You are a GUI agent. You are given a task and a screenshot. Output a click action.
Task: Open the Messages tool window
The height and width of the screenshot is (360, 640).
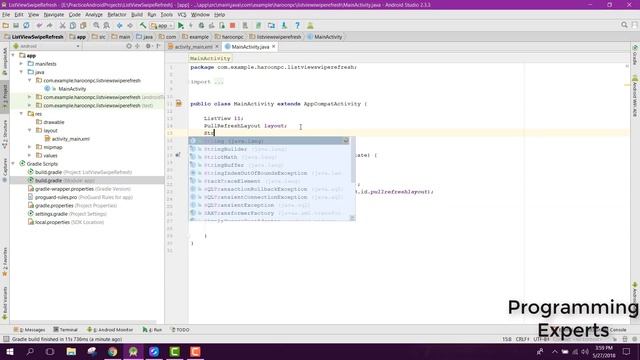click(29, 330)
